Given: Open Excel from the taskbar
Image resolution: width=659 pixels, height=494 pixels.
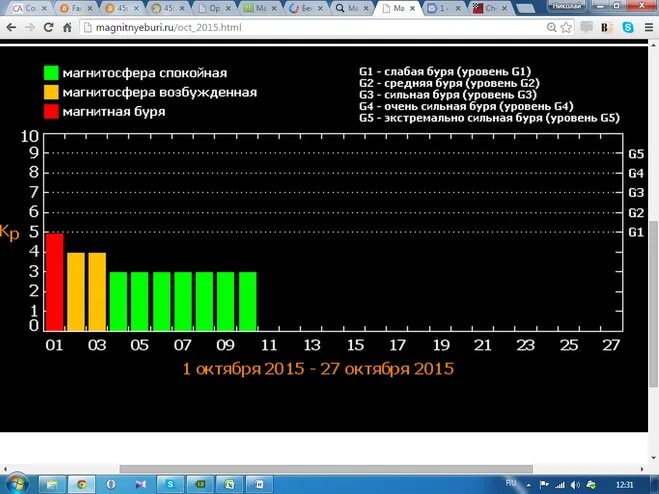Looking at the screenshot, I should click(229, 485).
